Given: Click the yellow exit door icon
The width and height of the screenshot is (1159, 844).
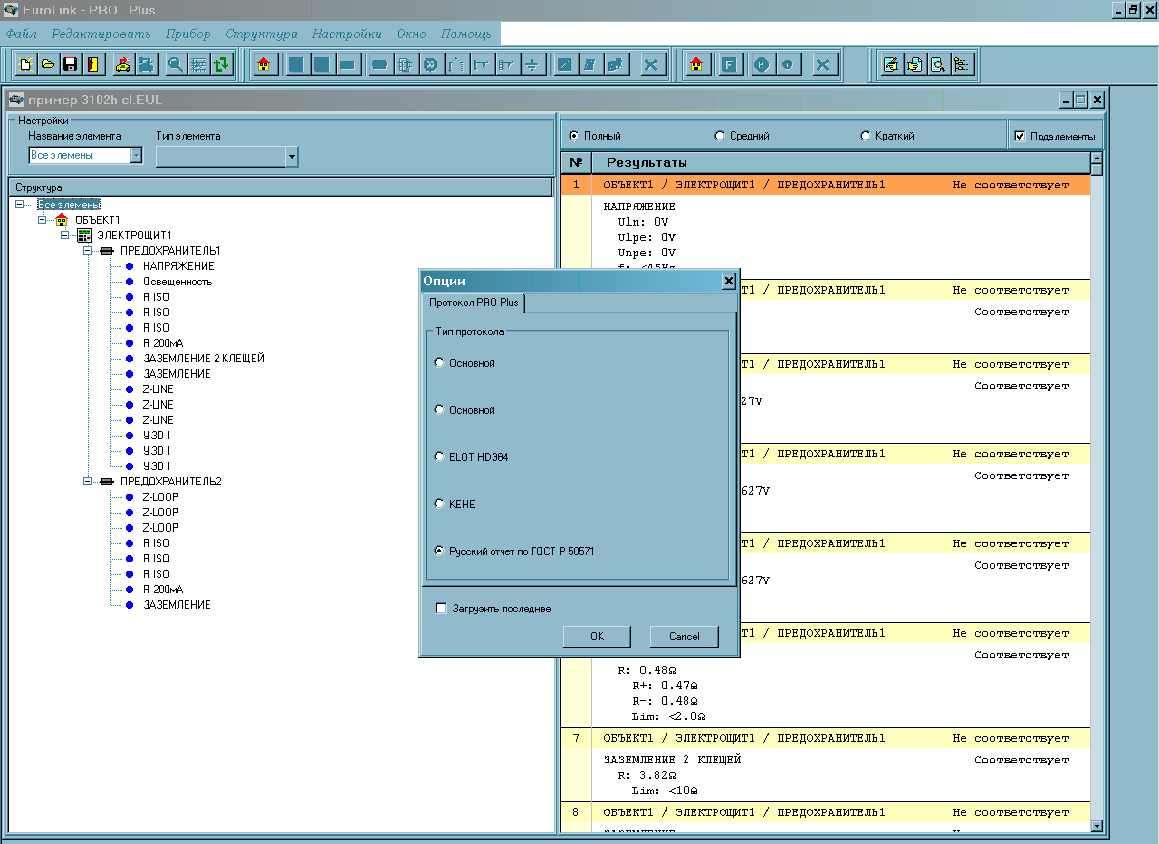Looking at the screenshot, I should pos(92,65).
